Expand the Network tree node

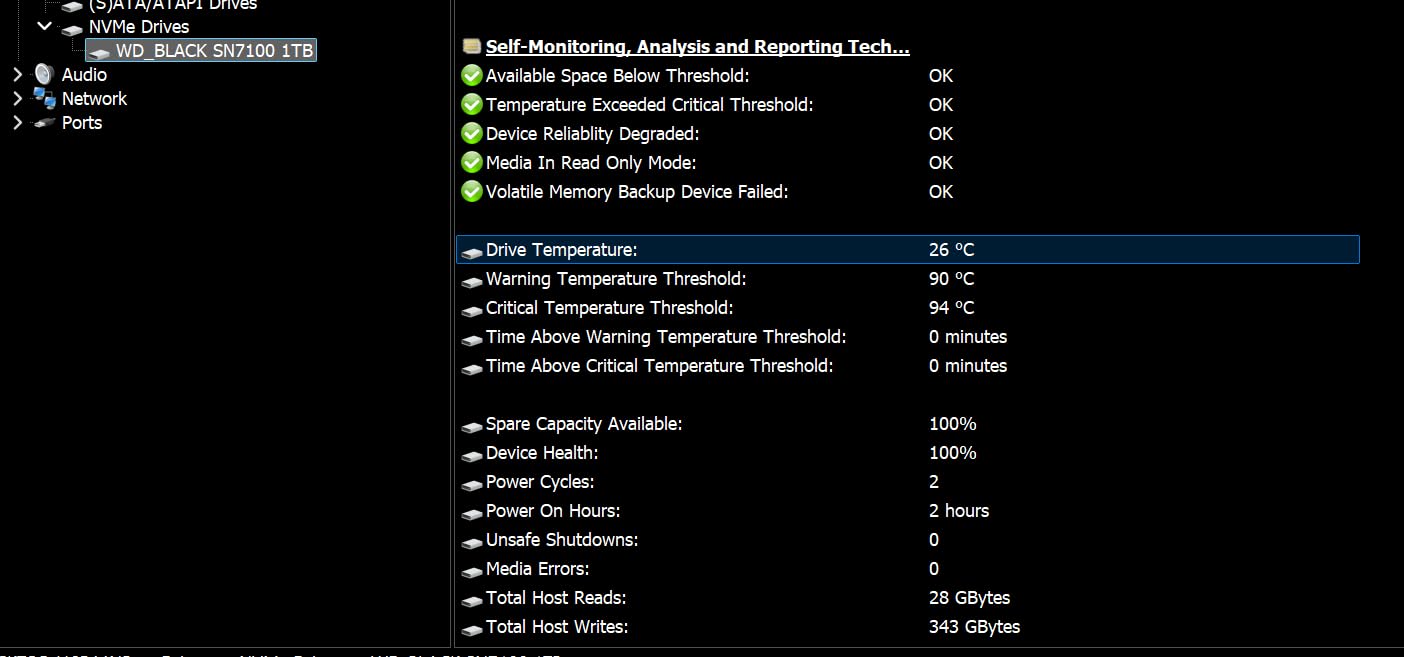point(17,98)
